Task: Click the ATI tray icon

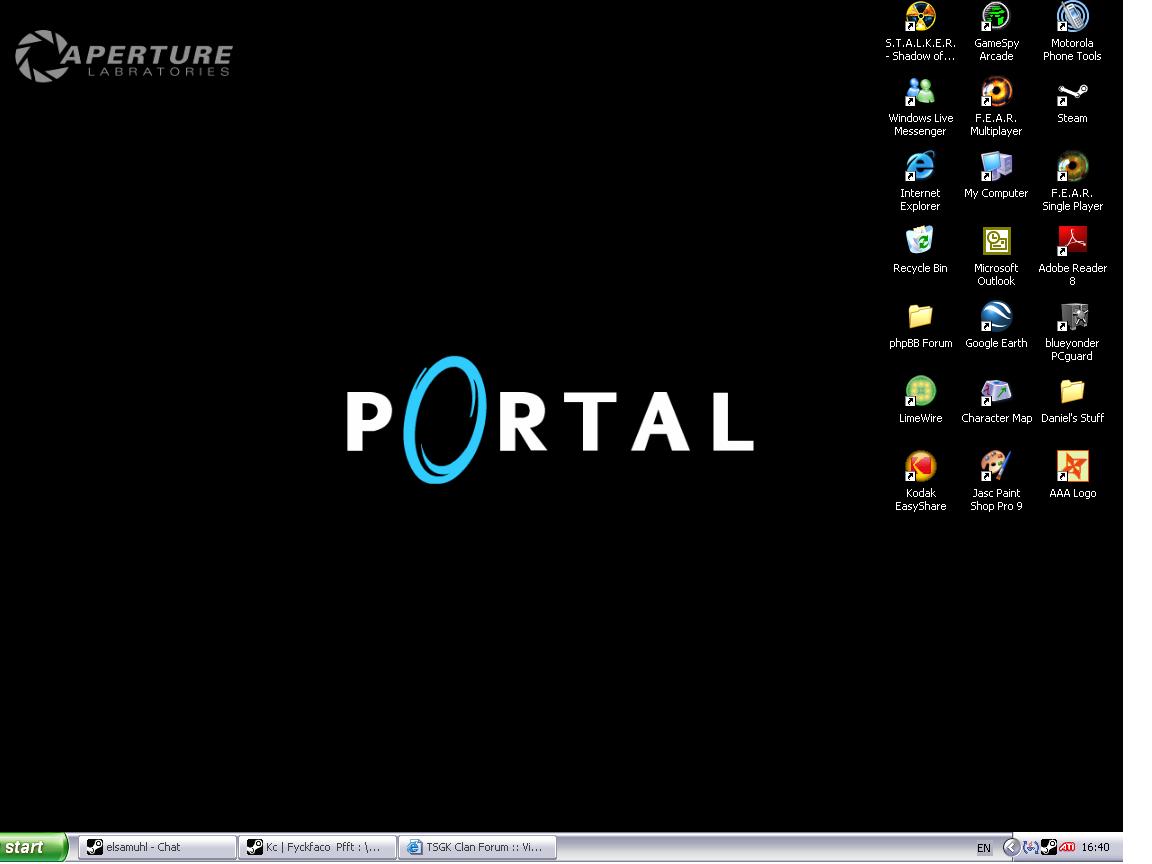Action: [1067, 847]
